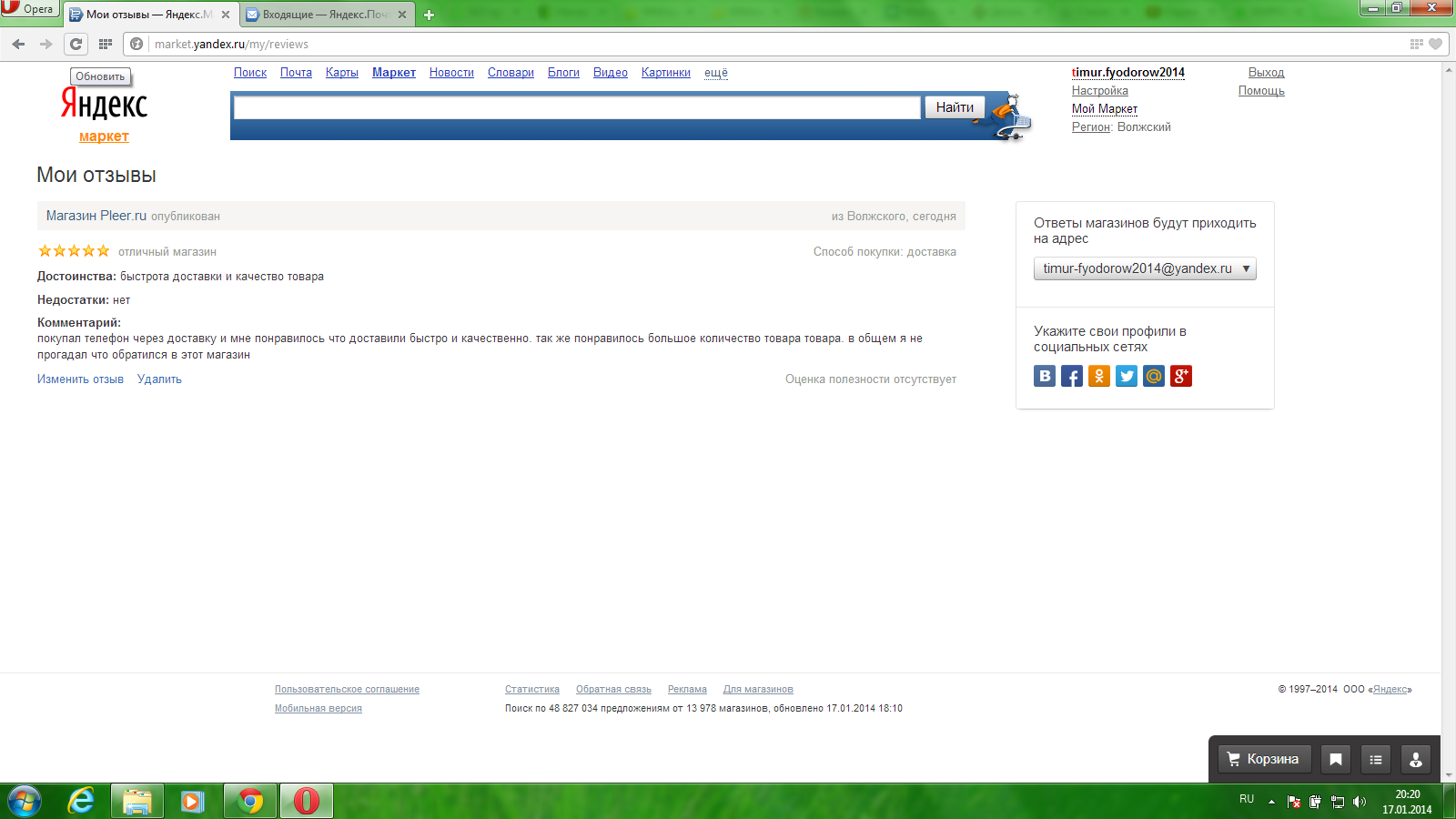Viewport: 1456px width, 819px height.
Task: Open the Реклама footer link
Action: (x=687, y=690)
